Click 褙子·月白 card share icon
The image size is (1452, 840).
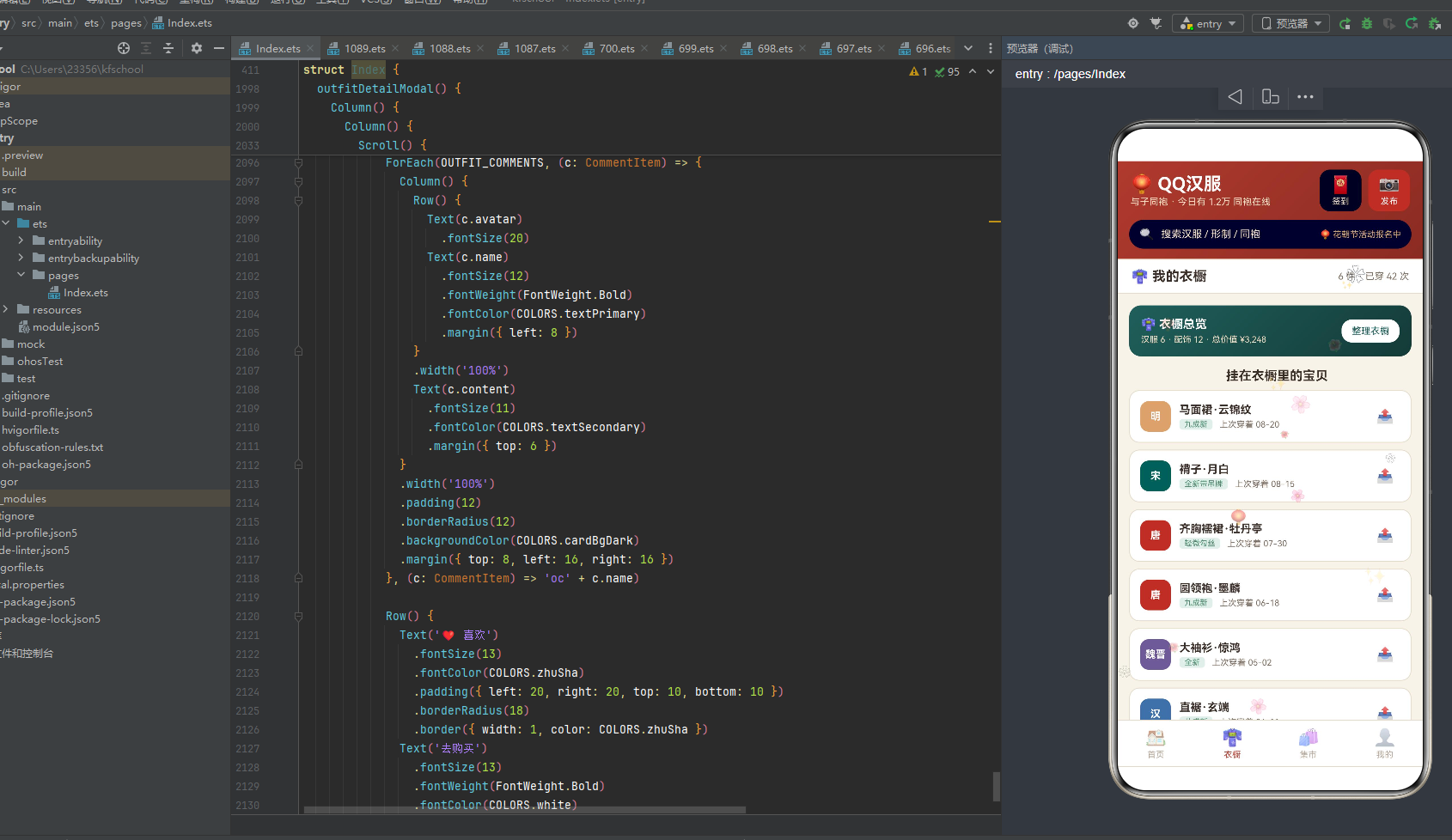click(1385, 476)
